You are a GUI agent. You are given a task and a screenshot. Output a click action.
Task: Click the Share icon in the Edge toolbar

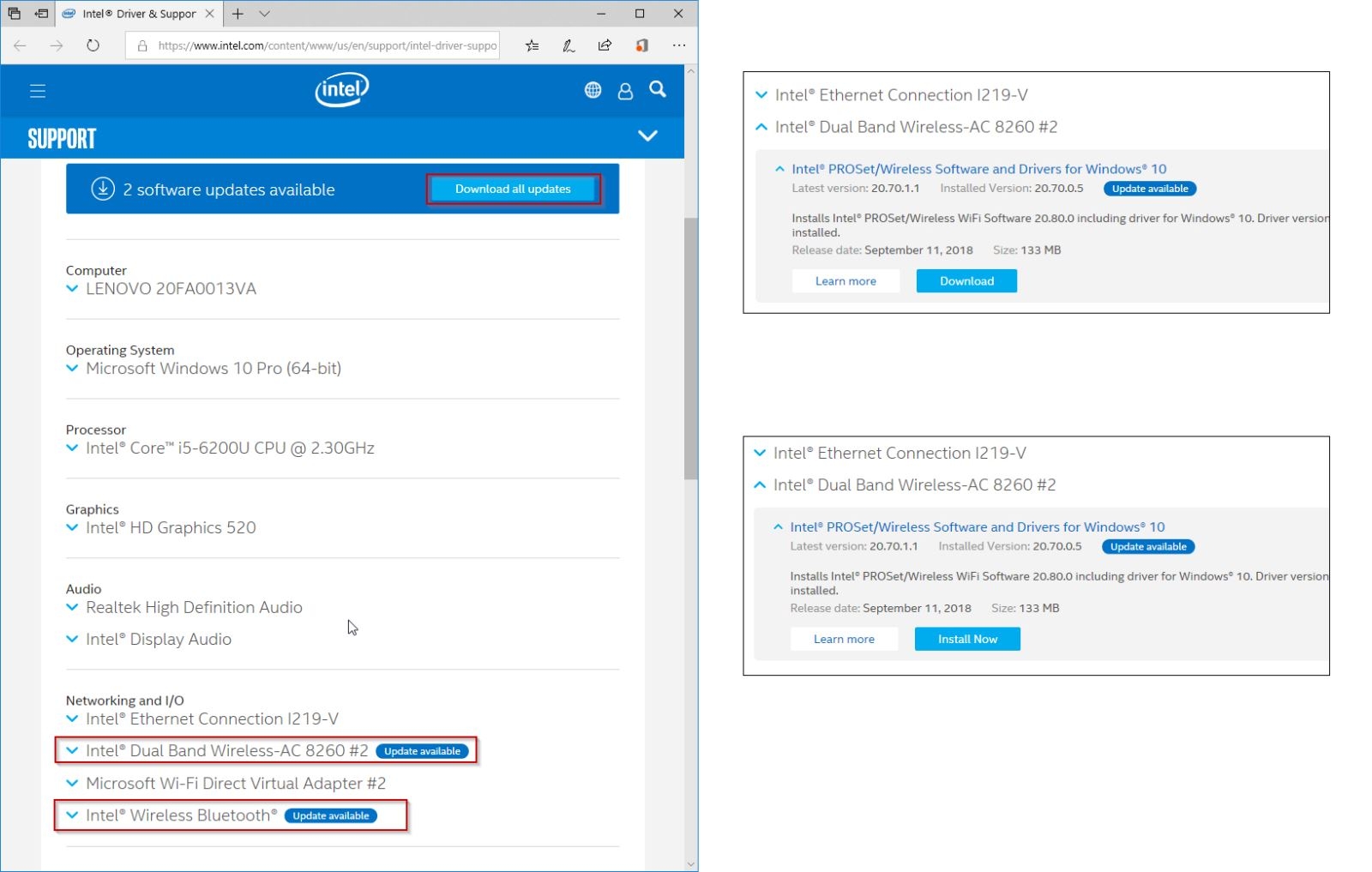[605, 45]
